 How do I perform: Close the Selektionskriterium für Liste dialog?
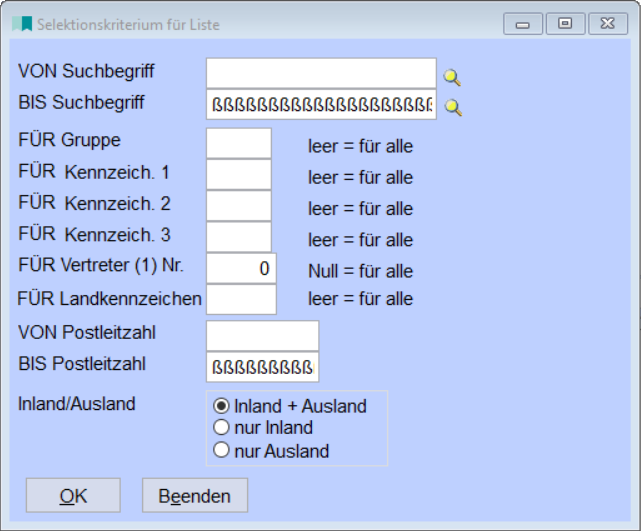click(x=608, y=24)
